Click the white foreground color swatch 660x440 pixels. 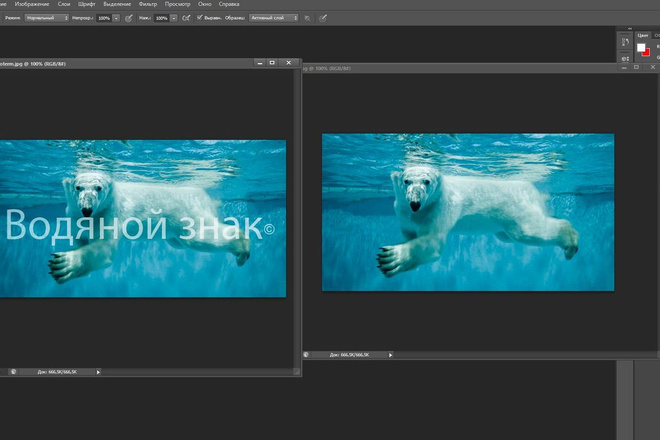[641, 47]
